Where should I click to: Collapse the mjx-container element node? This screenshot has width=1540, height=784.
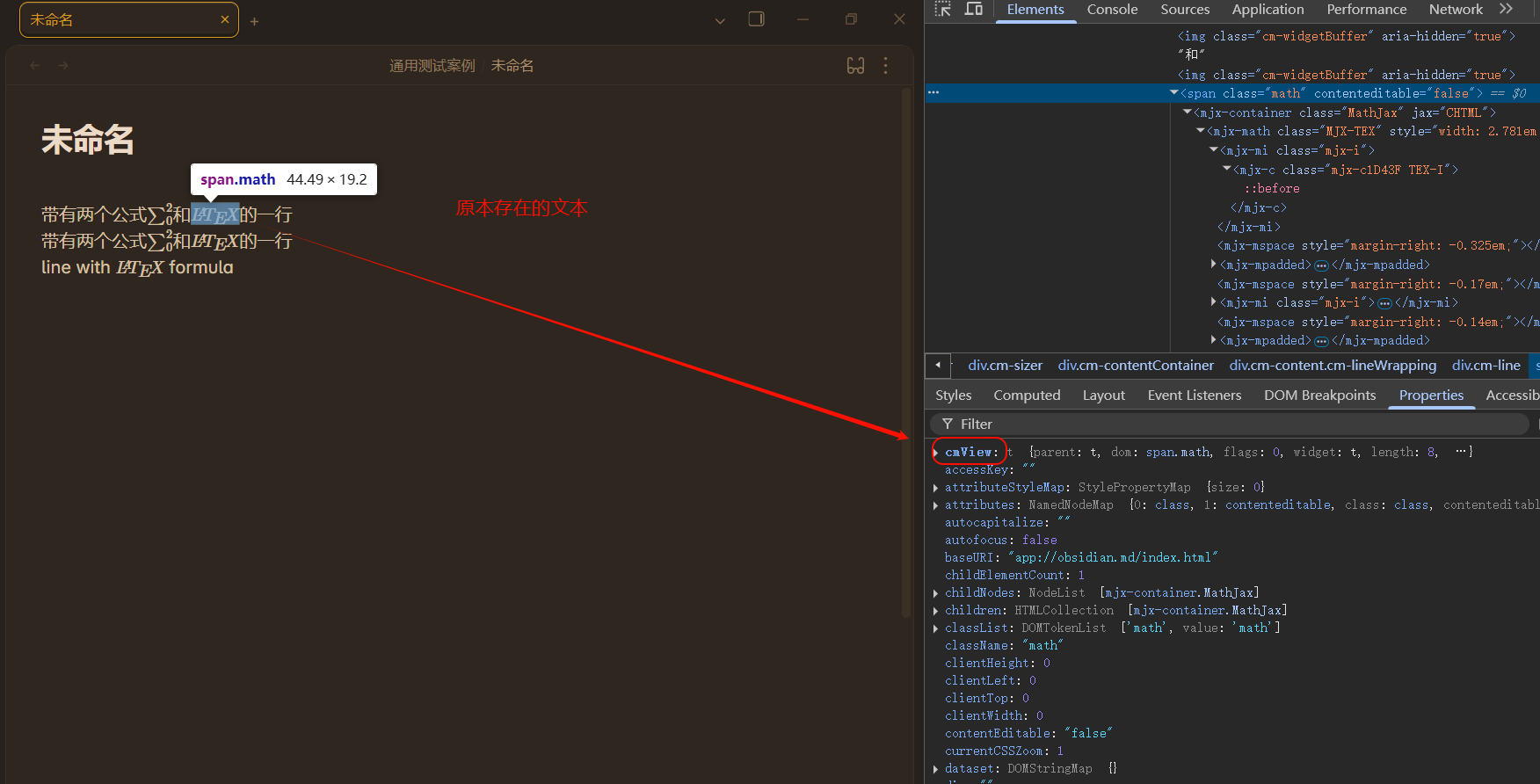(x=1188, y=113)
